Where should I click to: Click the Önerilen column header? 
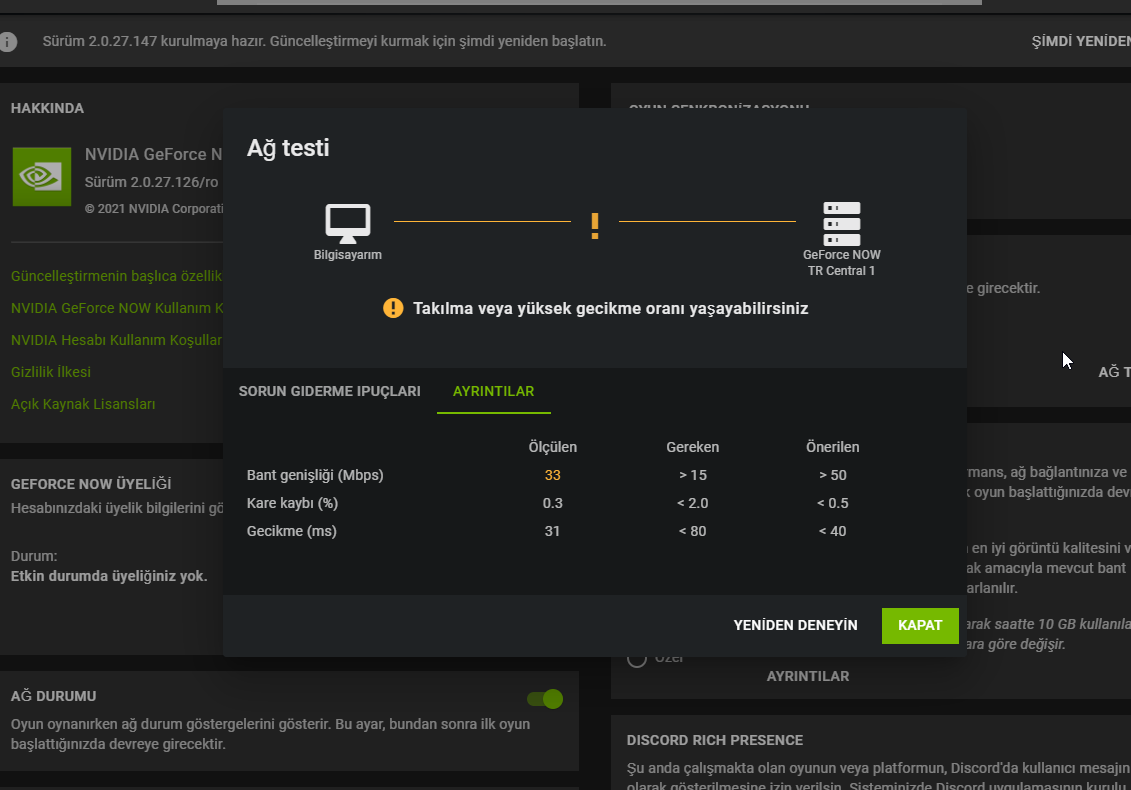point(832,447)
